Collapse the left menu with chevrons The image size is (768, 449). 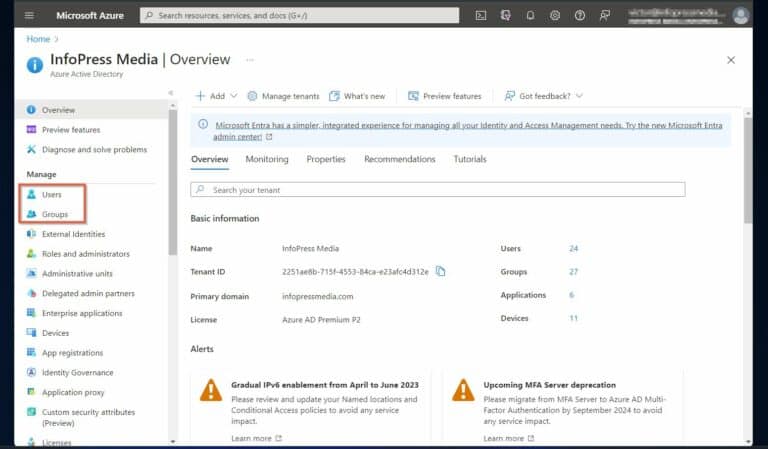170,93
